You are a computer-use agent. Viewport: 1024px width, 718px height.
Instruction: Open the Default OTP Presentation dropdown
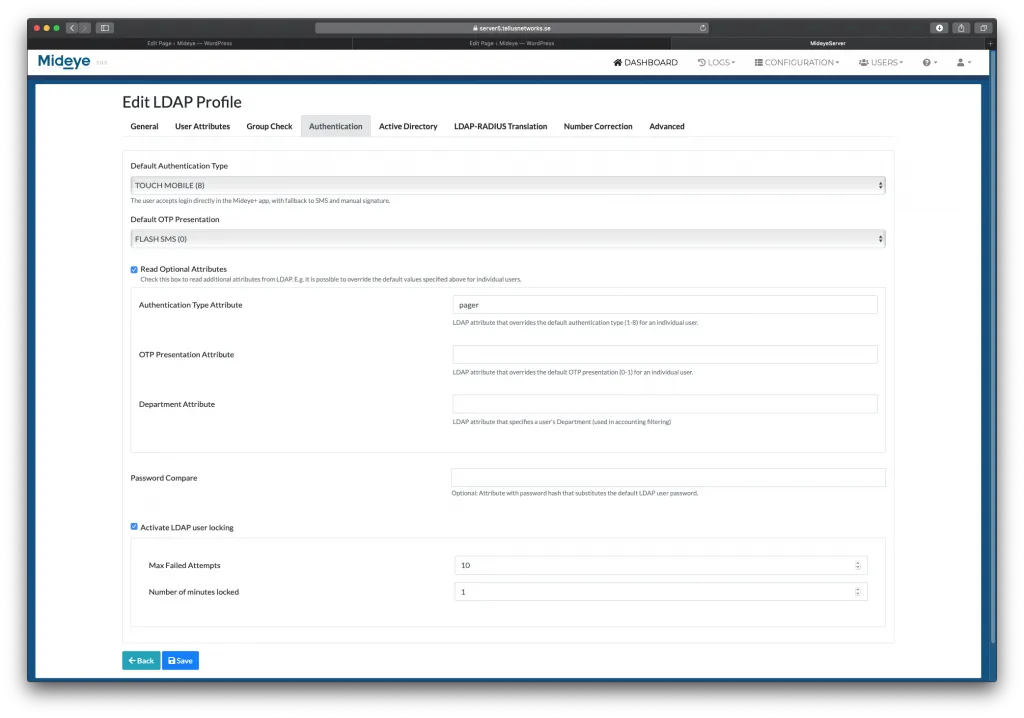coord(506,238)
